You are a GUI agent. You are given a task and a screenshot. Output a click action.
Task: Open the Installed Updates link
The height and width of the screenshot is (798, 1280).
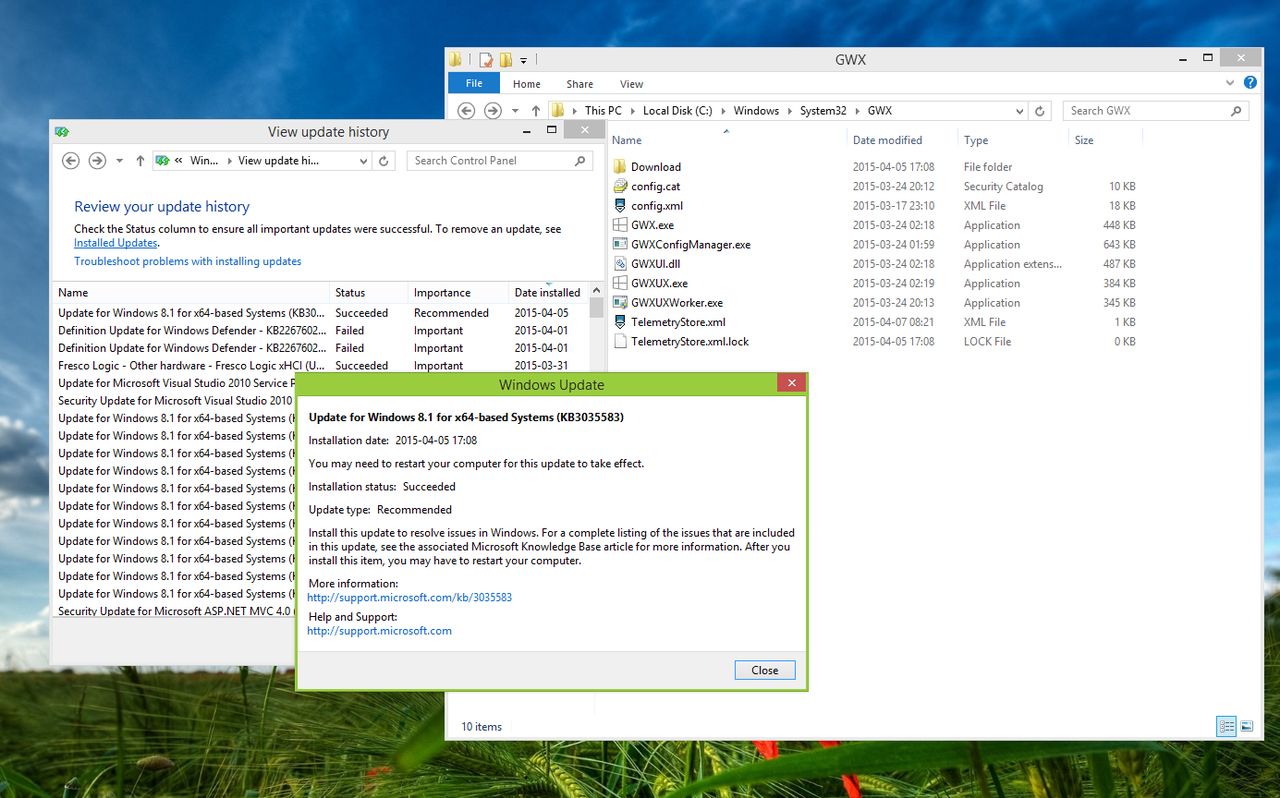115,243
